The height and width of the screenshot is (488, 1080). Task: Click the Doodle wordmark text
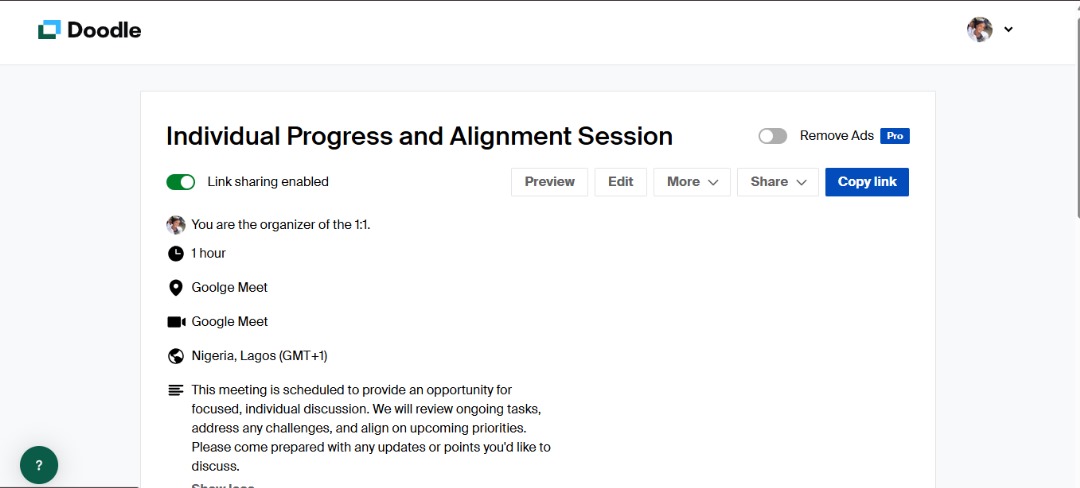tap(104, 30)
